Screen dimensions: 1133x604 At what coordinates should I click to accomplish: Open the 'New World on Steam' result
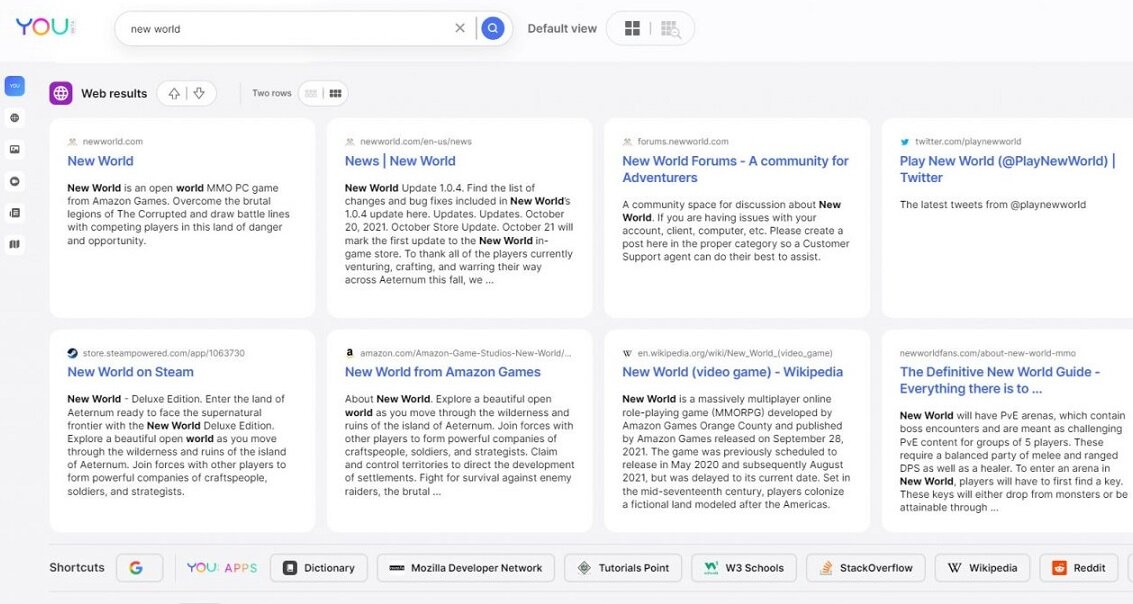(x=130, y=372)
